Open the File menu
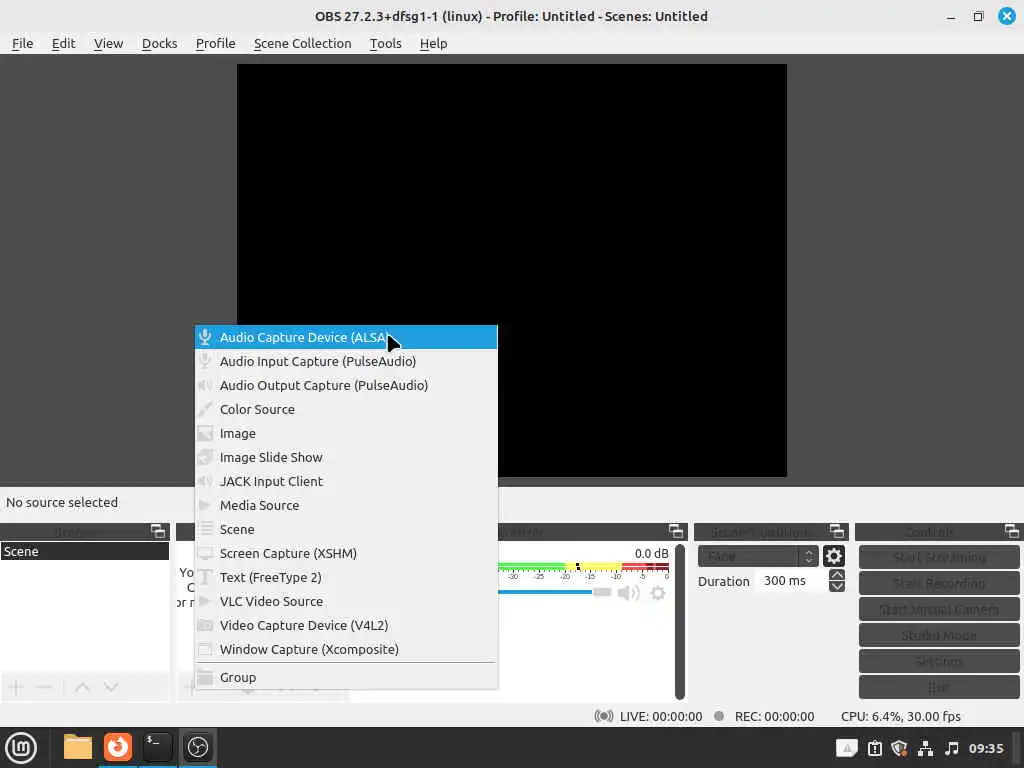1024x768 pixels. [x=22, y=43]
